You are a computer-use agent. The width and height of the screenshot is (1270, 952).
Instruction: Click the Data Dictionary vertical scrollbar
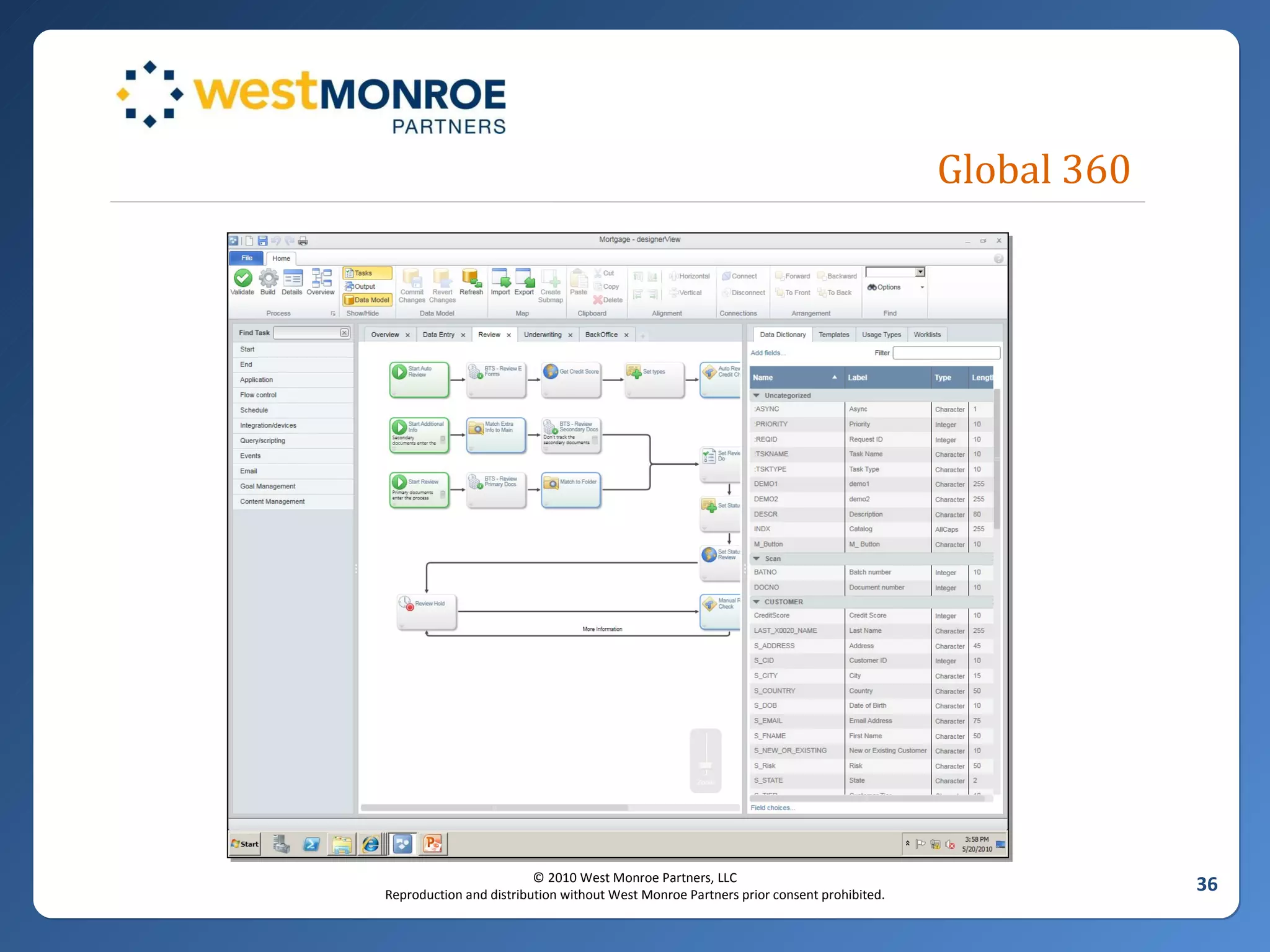coord(997,459)
